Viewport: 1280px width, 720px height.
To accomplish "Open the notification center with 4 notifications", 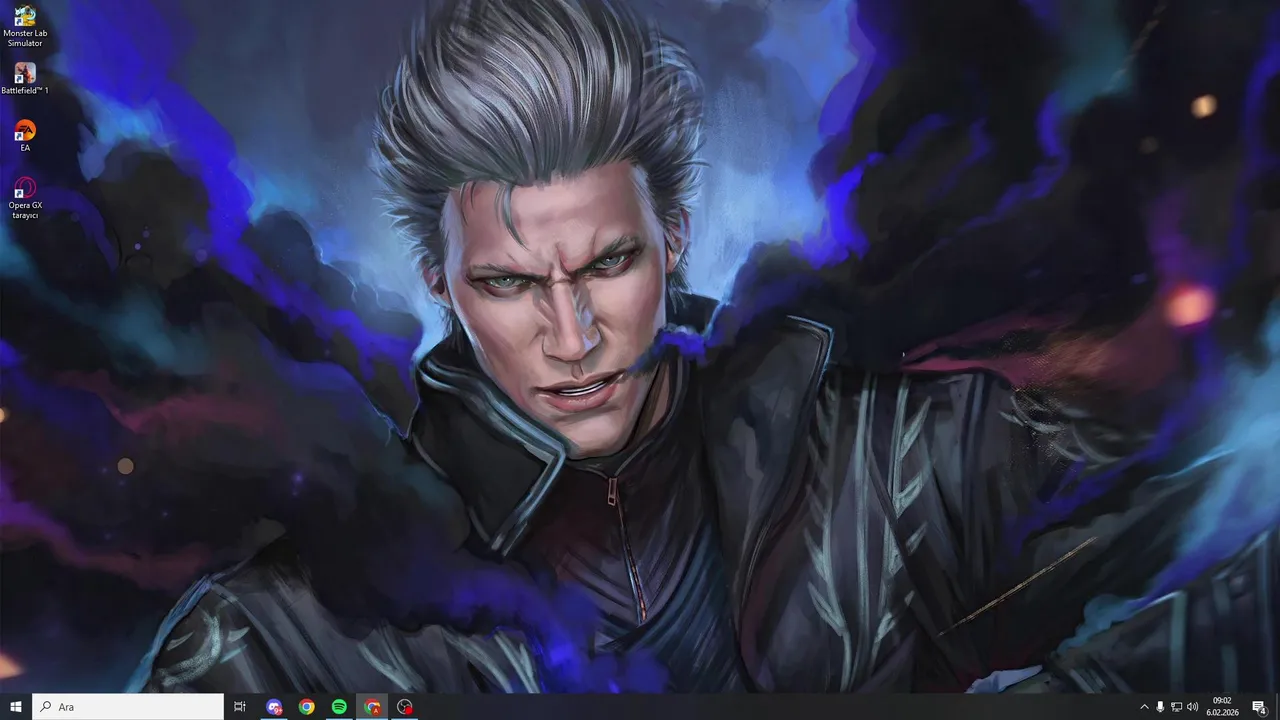I will 1259,707.
